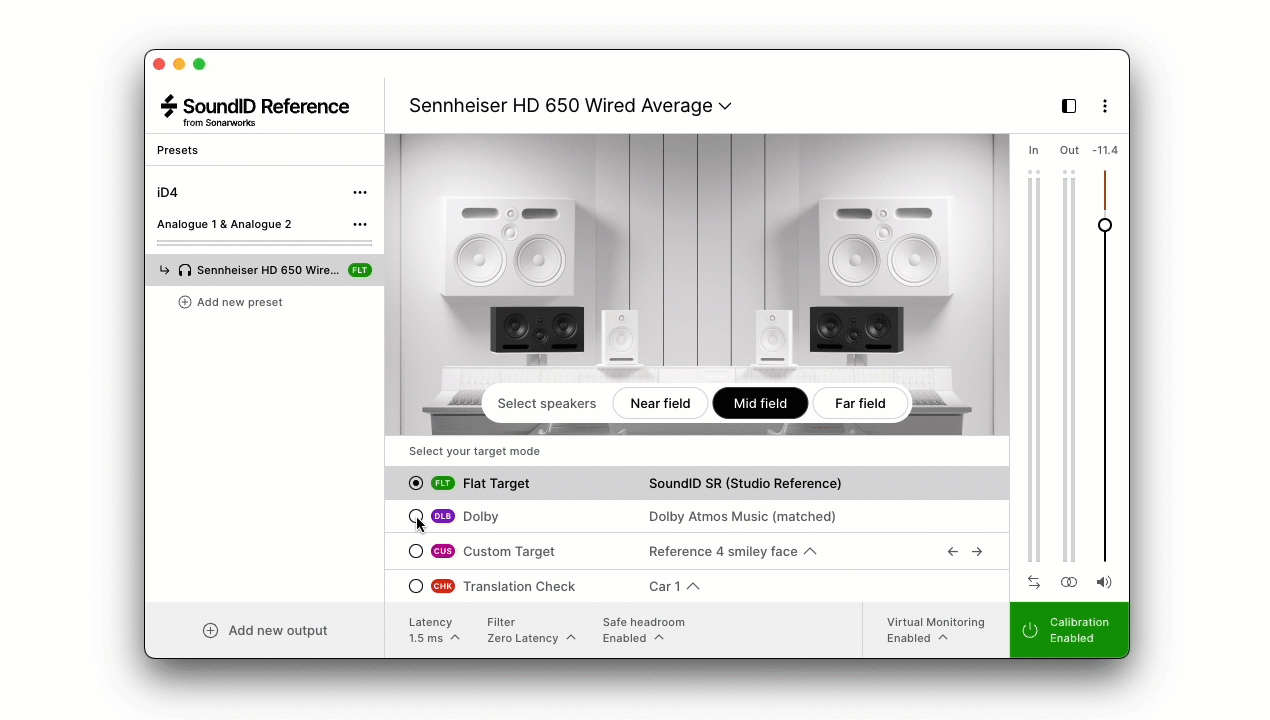Click previous custom target left arrow
This screenshot has width=1270, height=720.
(x=953, y=551)
